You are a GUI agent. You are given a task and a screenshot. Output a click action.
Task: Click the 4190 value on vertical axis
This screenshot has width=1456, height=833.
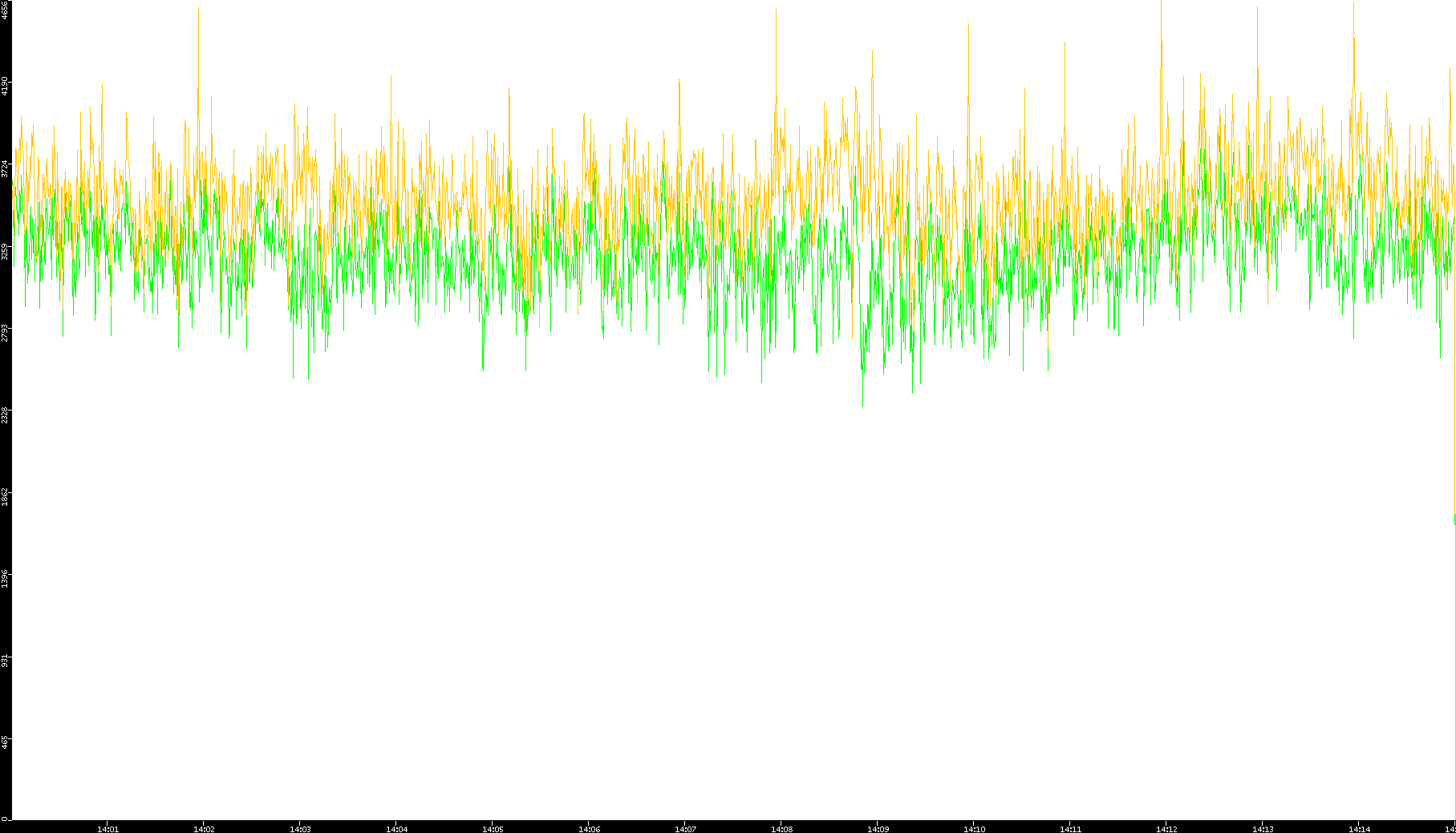pos(6,85)
